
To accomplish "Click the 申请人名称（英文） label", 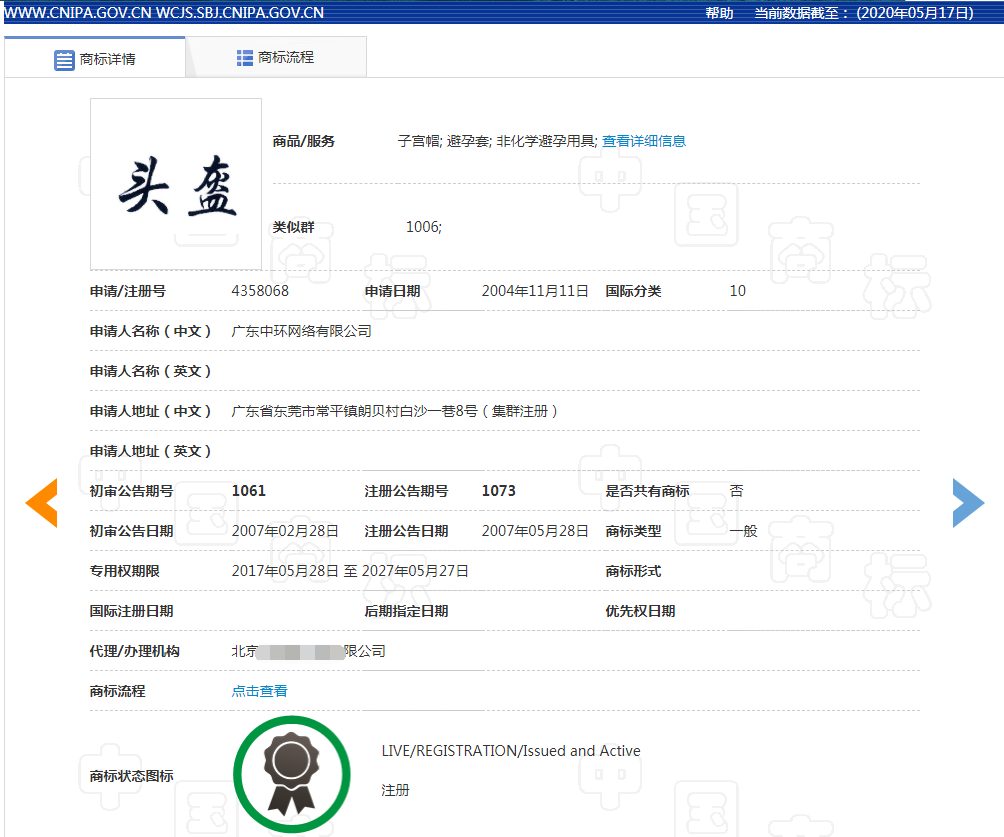I will [150, 371].
